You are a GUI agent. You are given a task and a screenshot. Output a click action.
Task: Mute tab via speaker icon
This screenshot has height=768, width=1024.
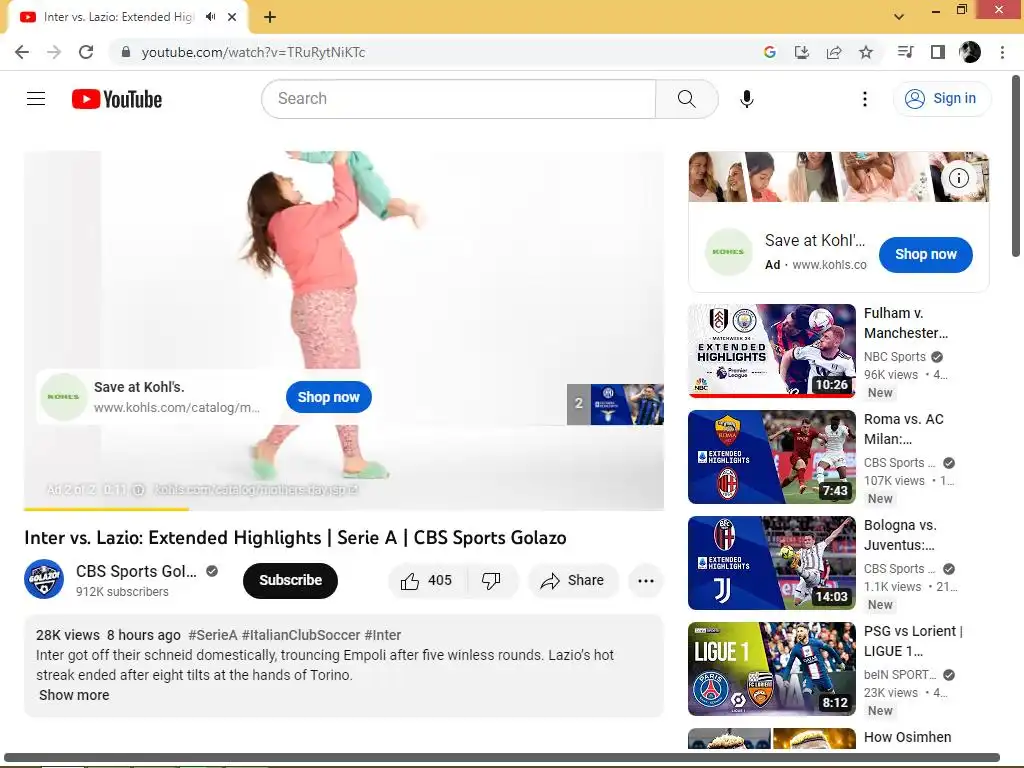coord(210,17)
